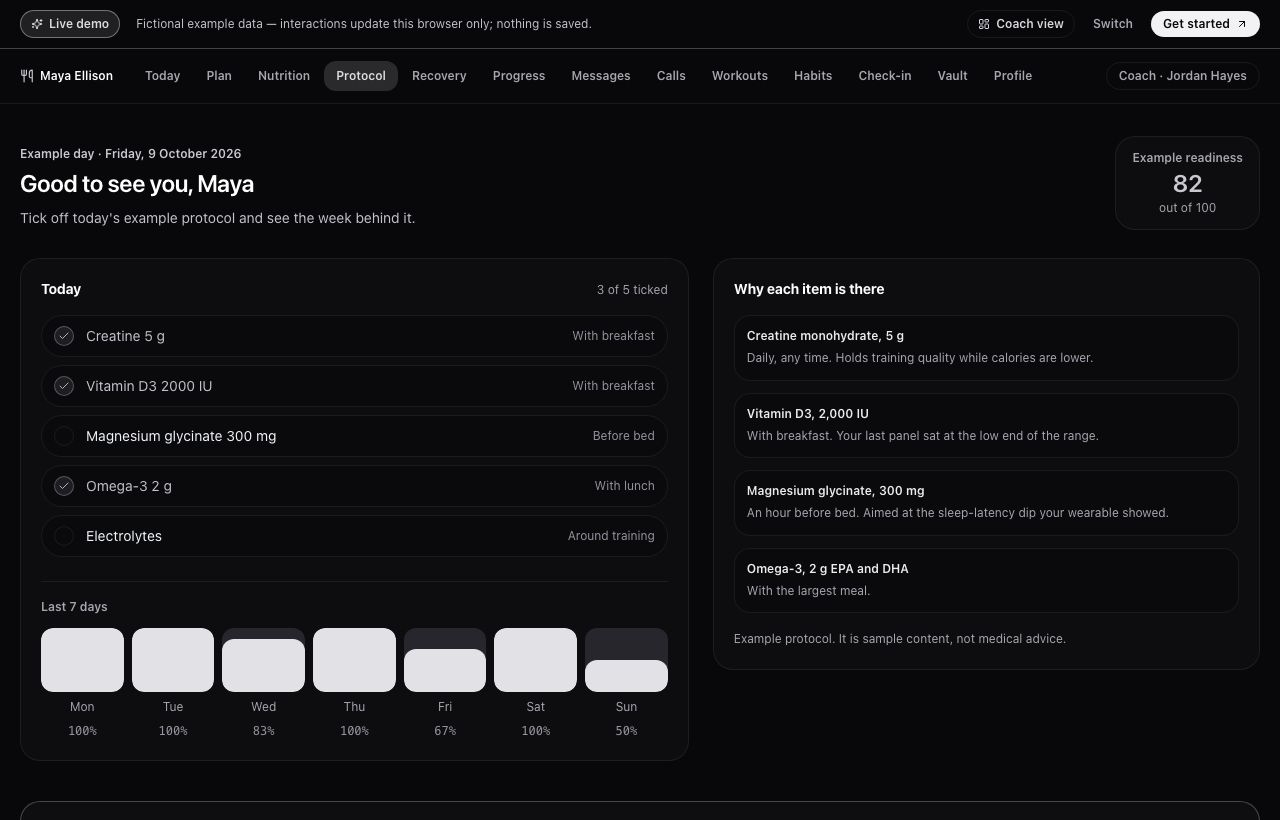Click the "Example day · Friday, 9 October 2026" line
This screenshot has width=1280, height=820.
[x=130, y=154]
